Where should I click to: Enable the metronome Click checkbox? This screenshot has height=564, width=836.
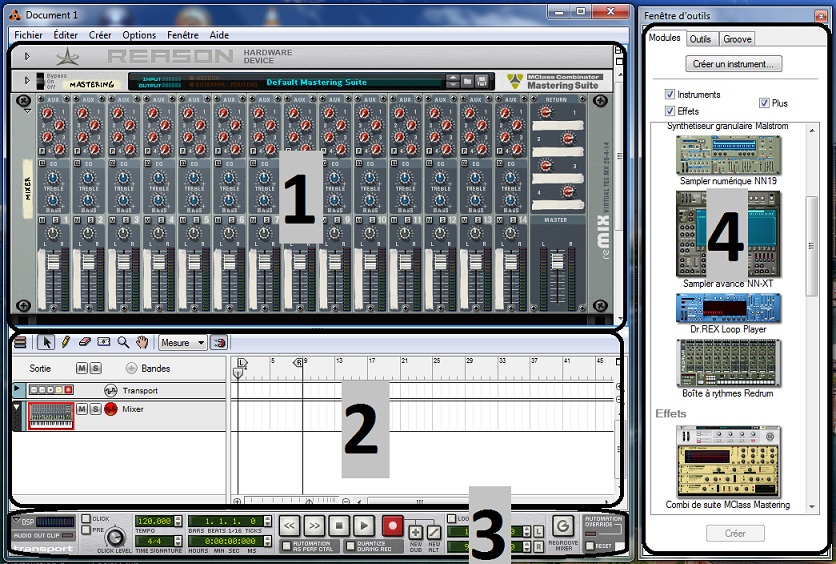tap(86, 519)
